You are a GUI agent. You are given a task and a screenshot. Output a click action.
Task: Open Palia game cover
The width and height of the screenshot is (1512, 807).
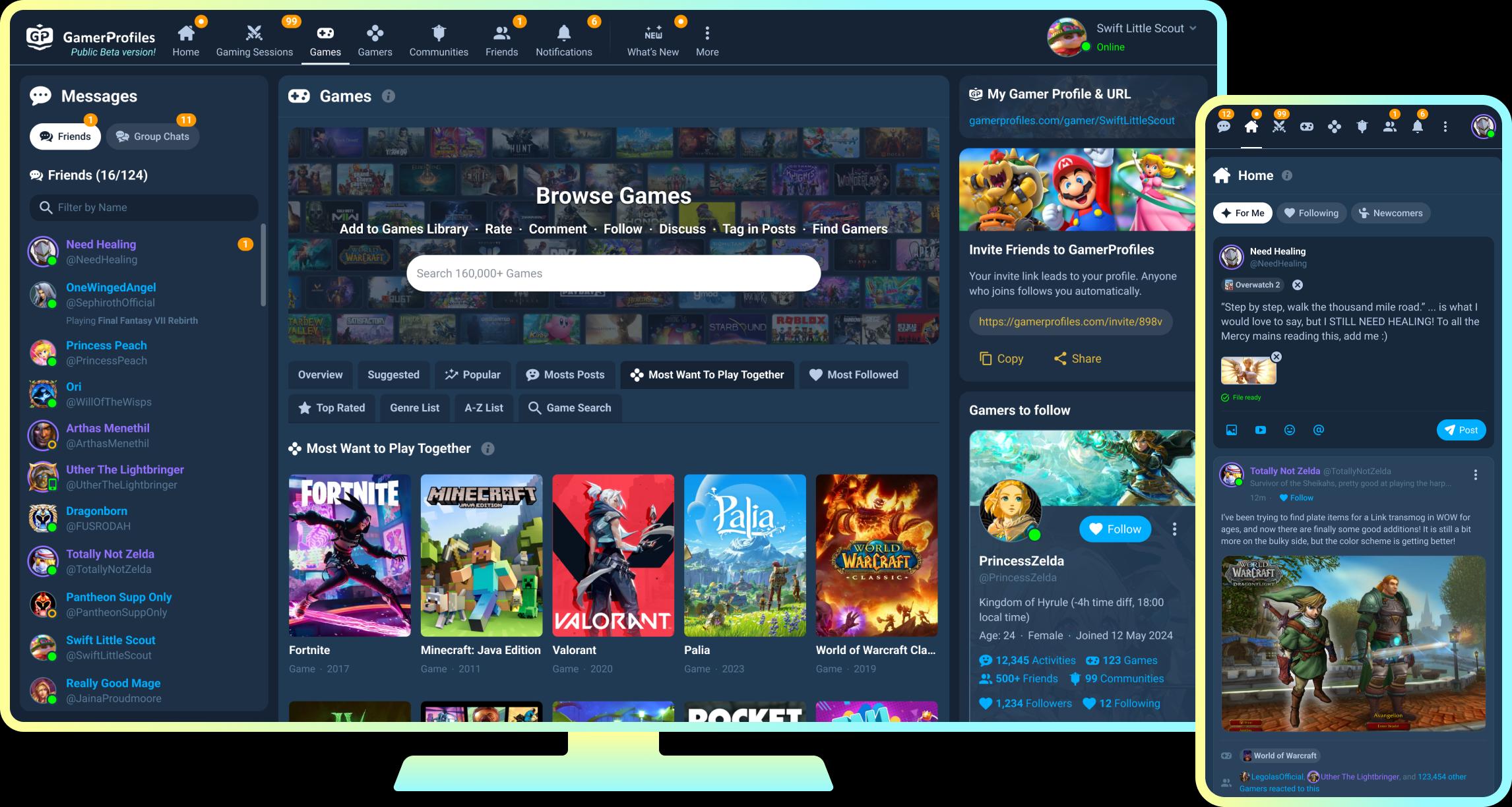point(745,555)
